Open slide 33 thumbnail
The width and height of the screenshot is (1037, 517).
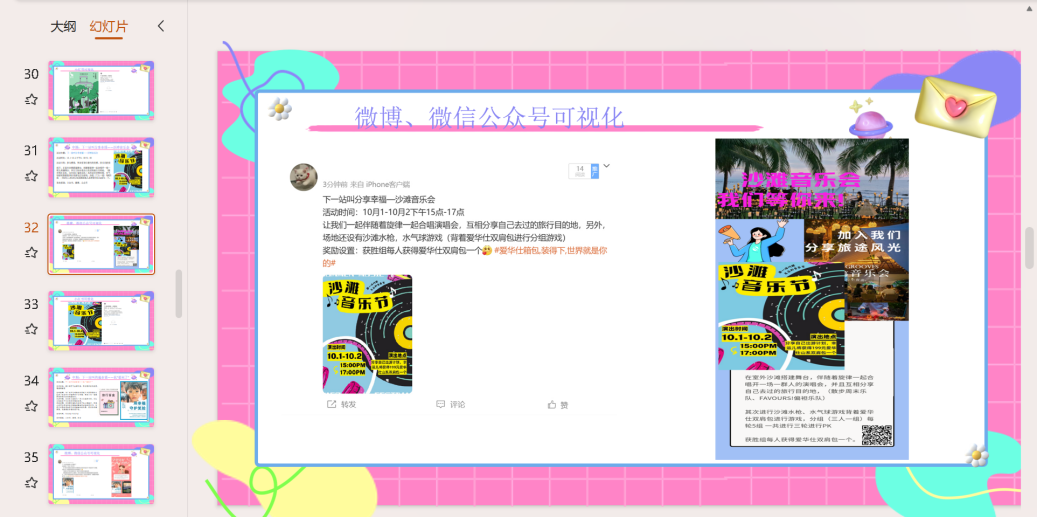(x=101, y=321)
